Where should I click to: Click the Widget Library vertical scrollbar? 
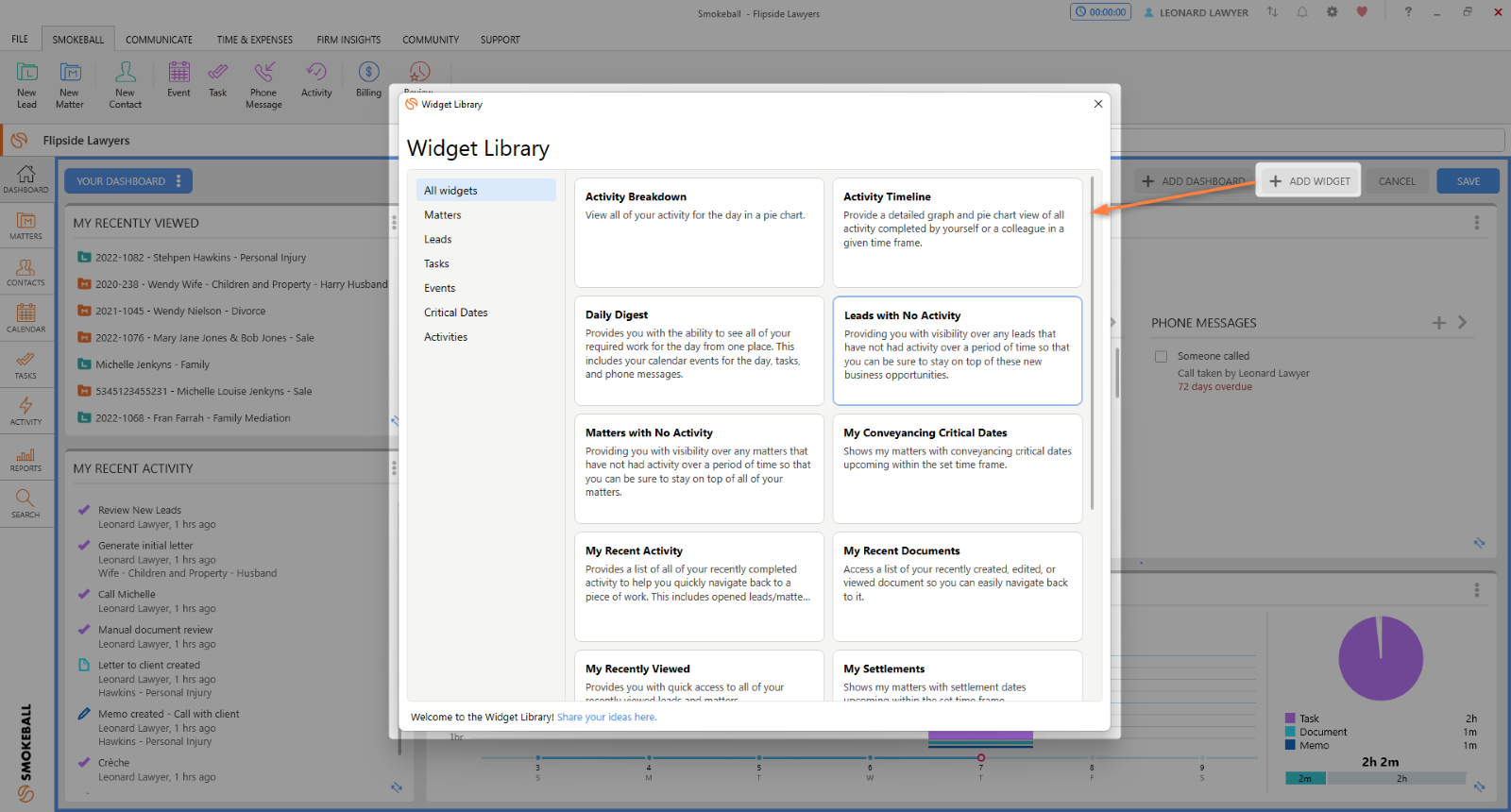(1093, 343)
